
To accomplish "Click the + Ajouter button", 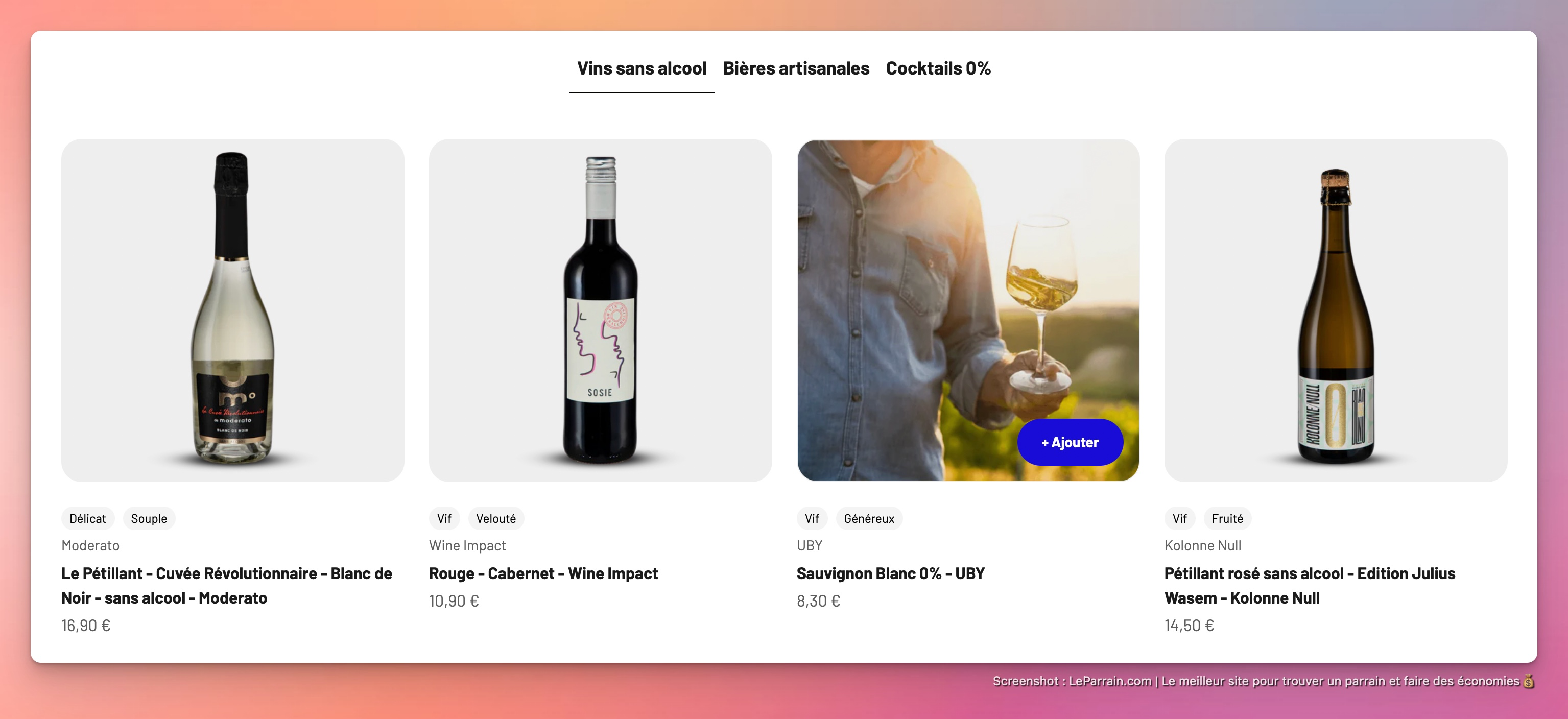I will [1070, 443].
